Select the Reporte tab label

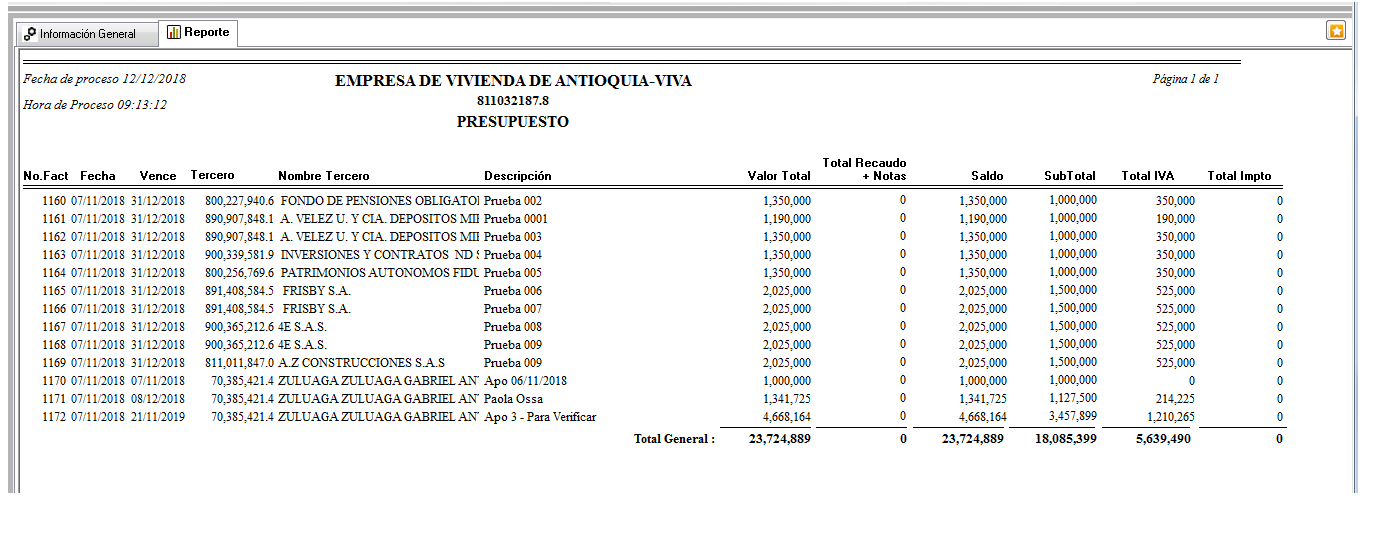pos(206,32)
